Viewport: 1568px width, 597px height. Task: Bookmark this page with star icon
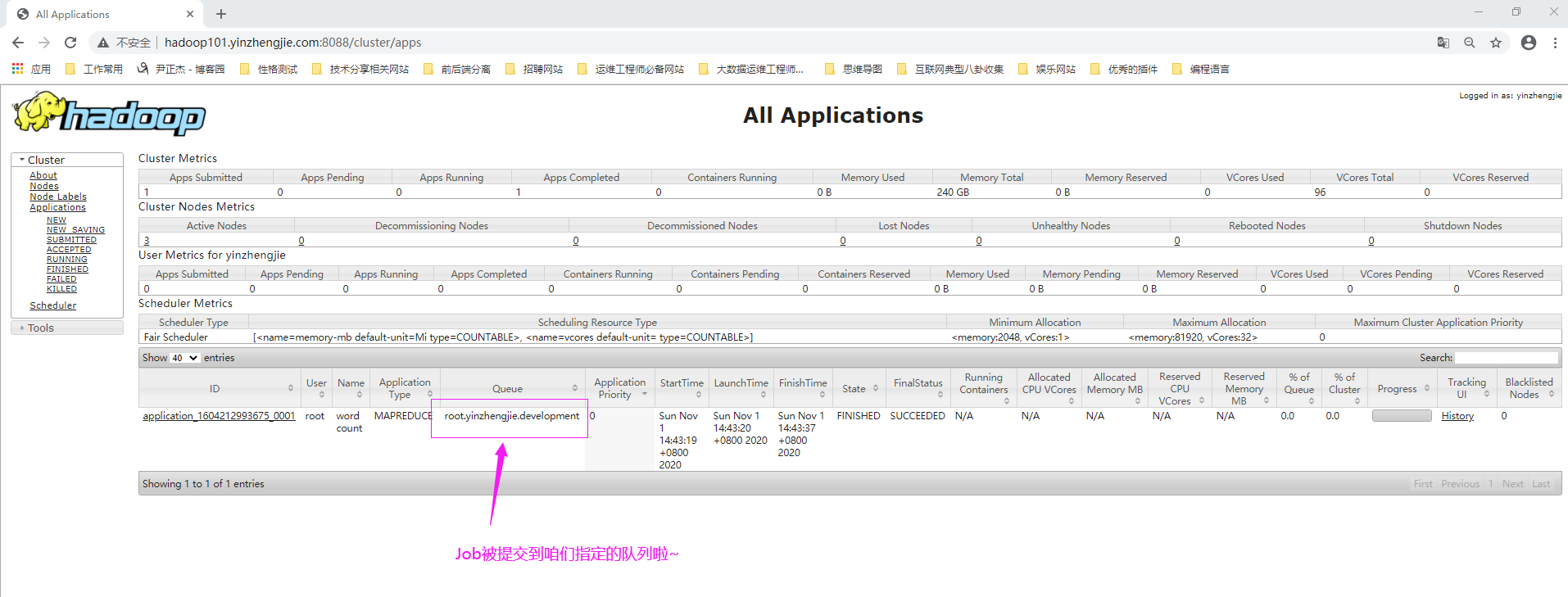click(1496, 43)
